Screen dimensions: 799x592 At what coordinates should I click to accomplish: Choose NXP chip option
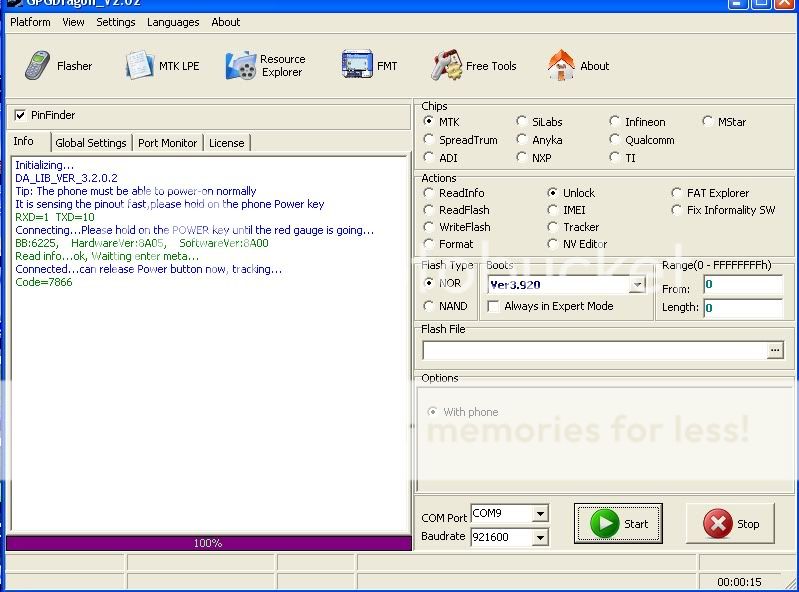521,157
